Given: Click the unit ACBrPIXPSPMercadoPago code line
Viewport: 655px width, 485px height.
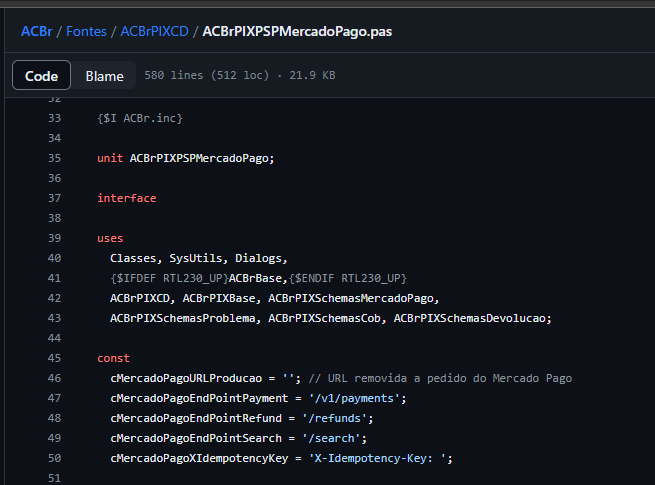Looking at the screenshot, I should point(185,158).
